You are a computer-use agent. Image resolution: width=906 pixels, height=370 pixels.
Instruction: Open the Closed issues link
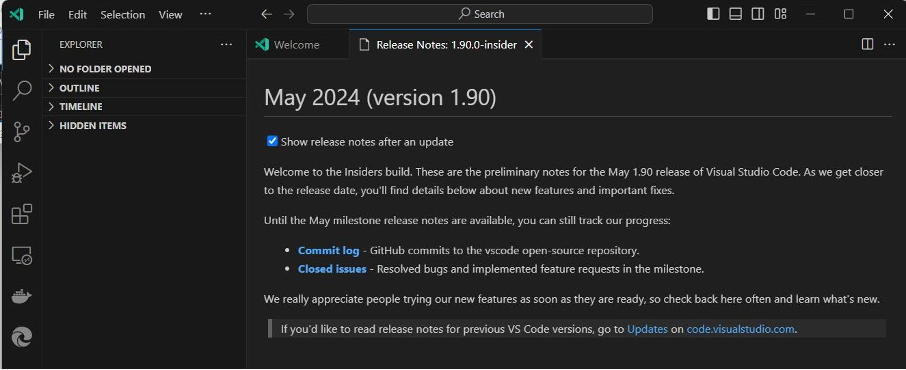pyautogui.click(x=332, y=269)
